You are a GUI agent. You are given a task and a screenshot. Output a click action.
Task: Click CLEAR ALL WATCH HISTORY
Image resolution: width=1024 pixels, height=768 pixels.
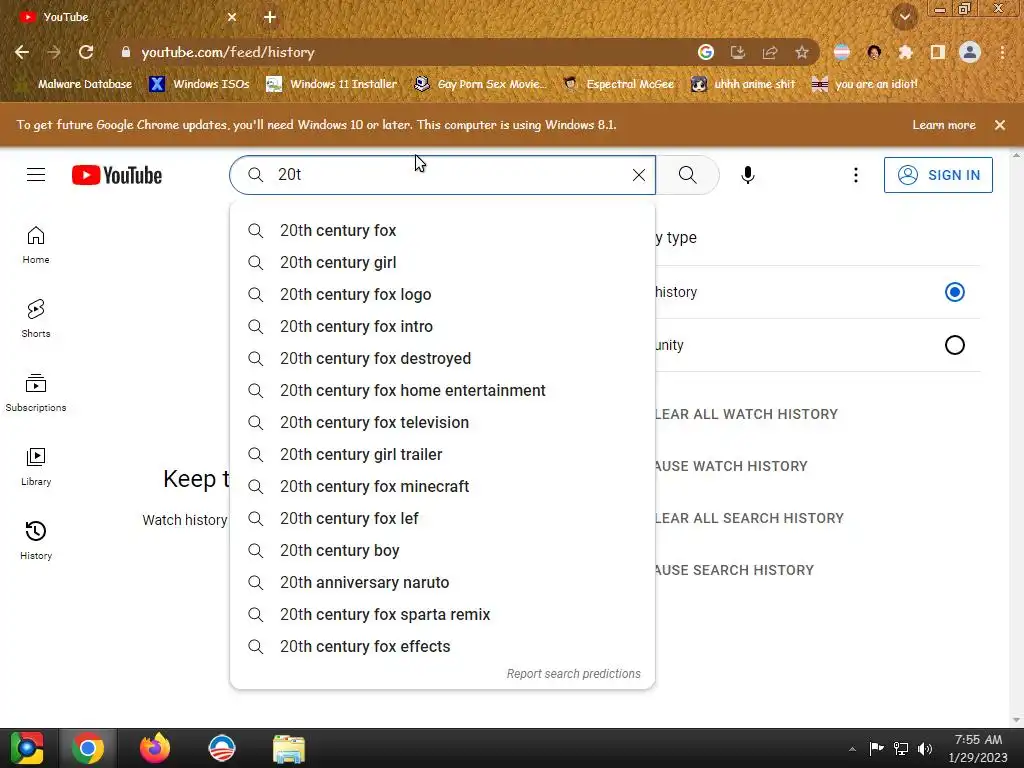tap(746, 414)
